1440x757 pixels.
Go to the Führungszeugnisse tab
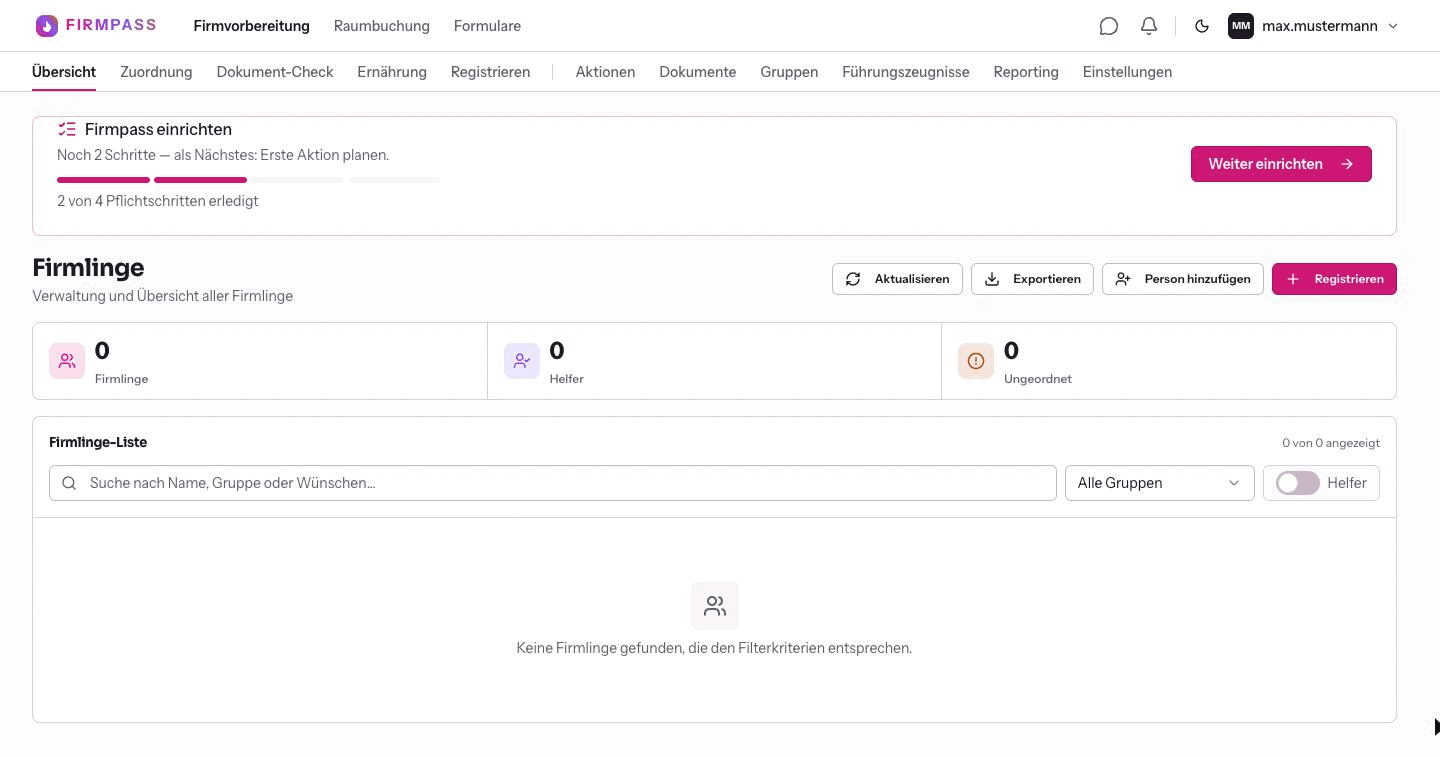point(906,72)
